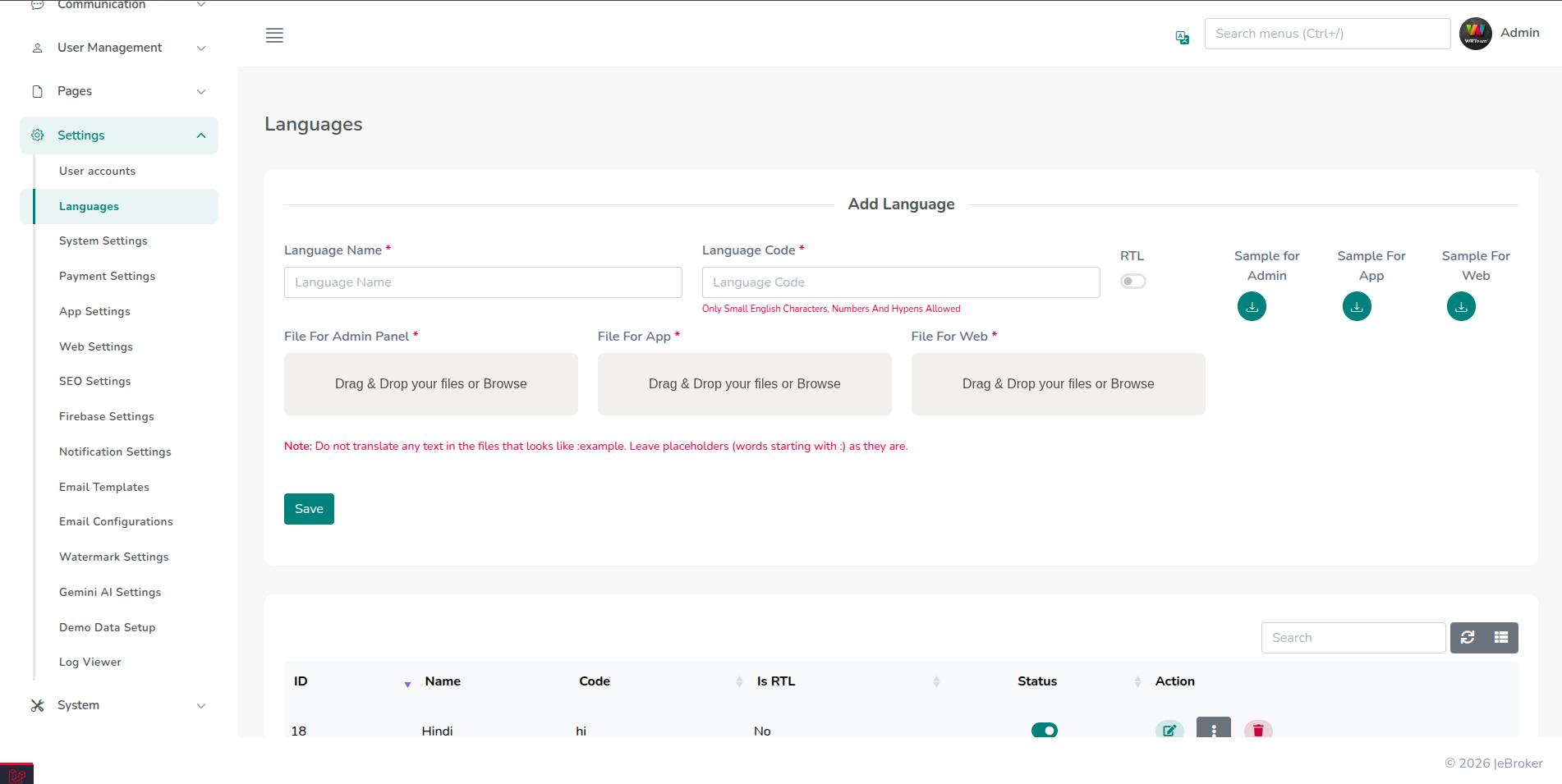Viewport: 1562px width, 784px height.
Task: Open the Admin profile menu
Action: click(x=1501, y=33)
